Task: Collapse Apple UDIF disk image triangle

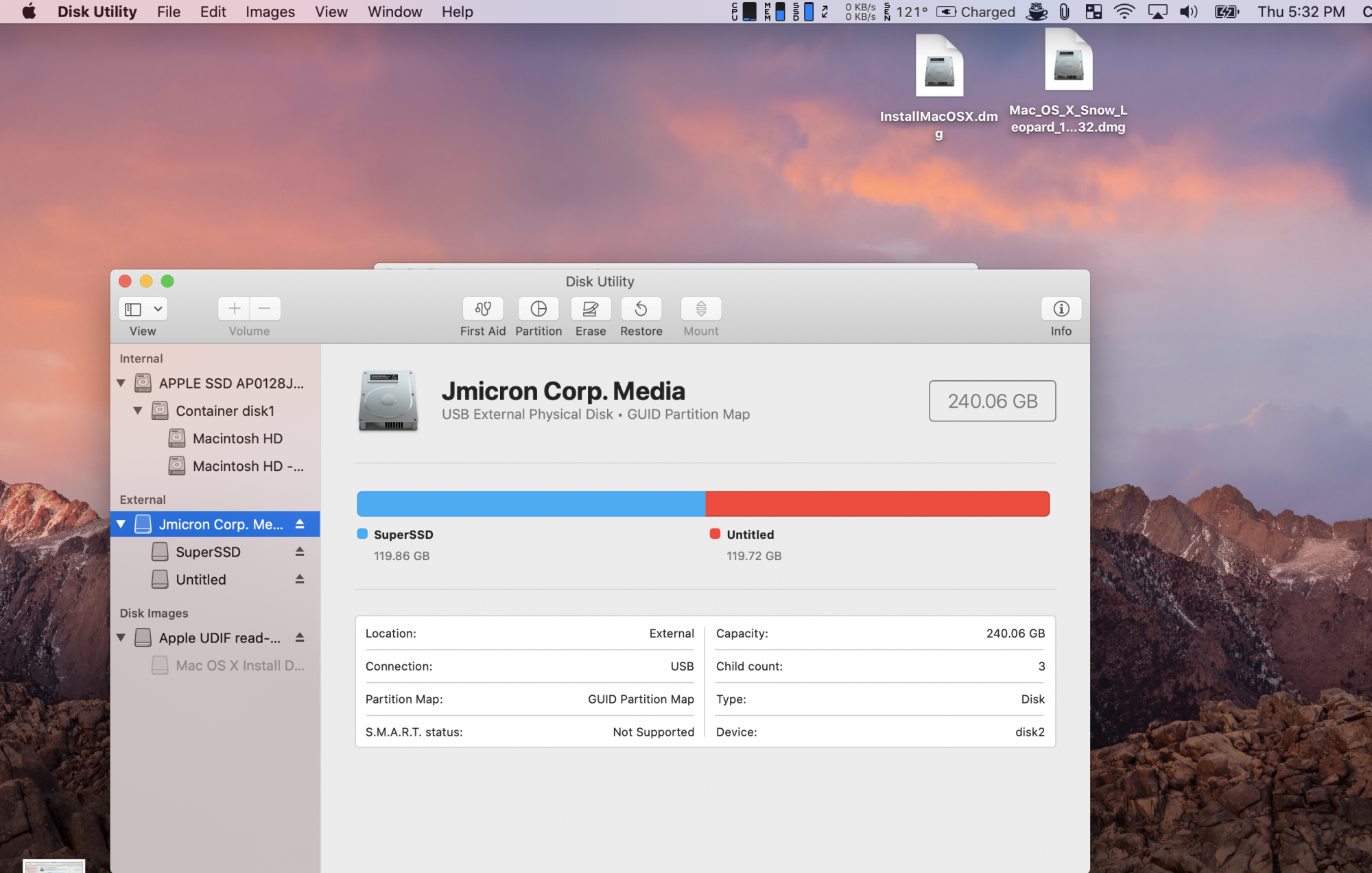Action: 121,638
